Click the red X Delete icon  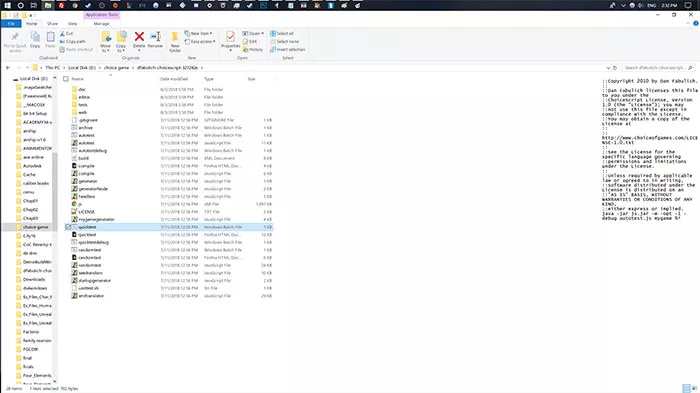pos(139,37)
